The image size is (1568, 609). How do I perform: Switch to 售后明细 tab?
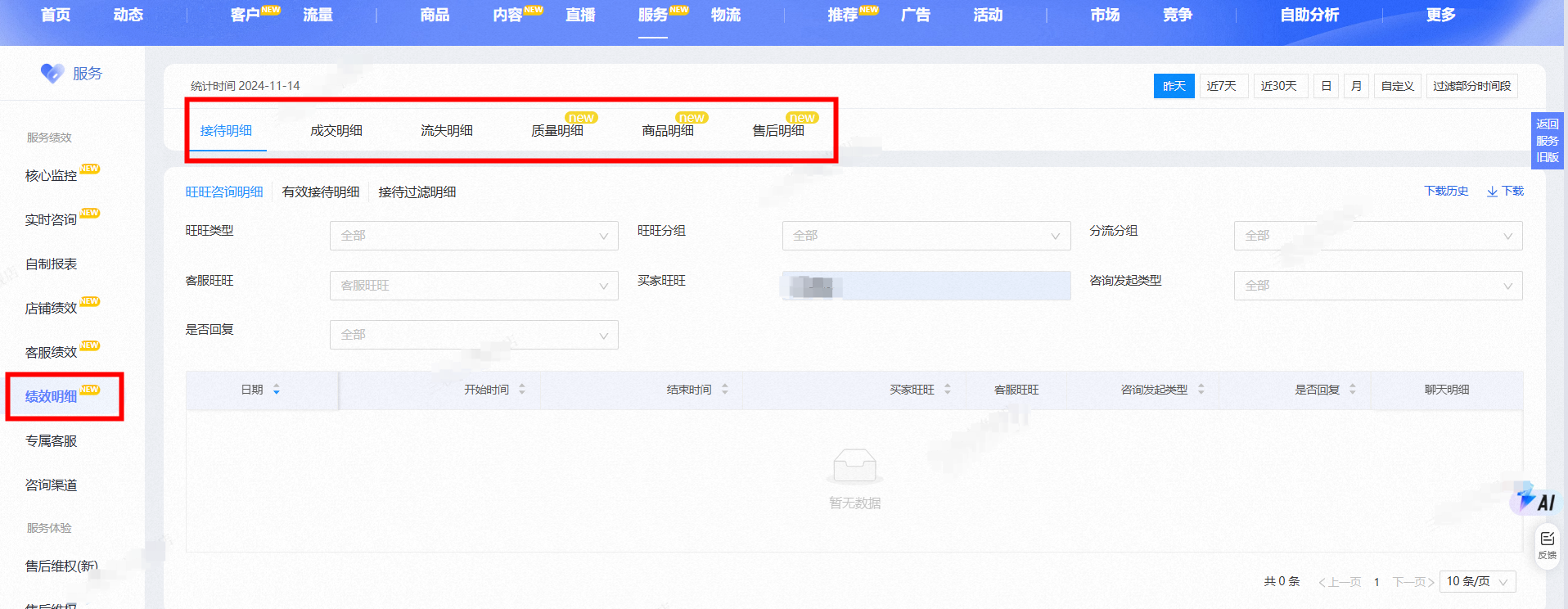[x=778, y=131]
